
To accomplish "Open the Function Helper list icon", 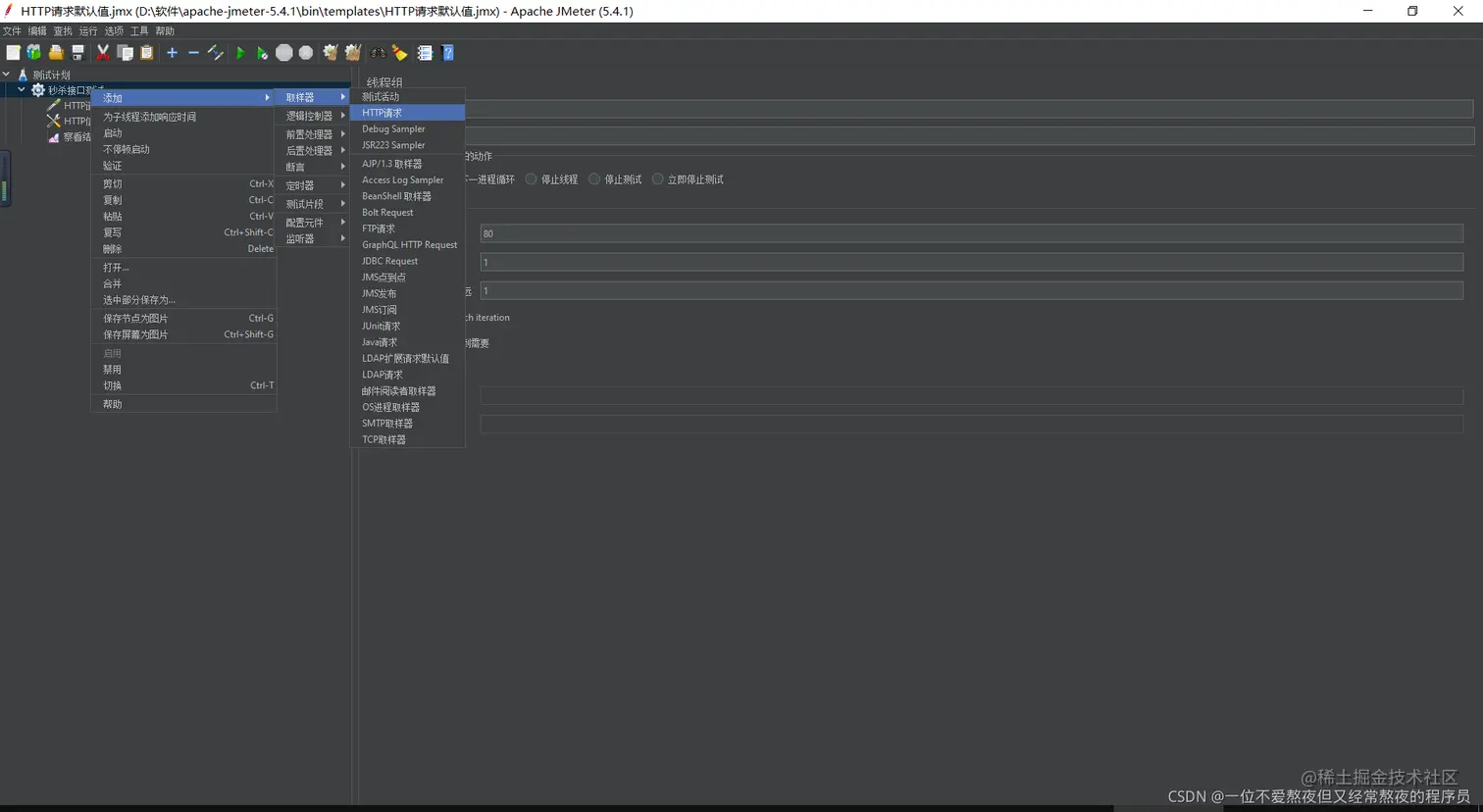I will (425, 53).
